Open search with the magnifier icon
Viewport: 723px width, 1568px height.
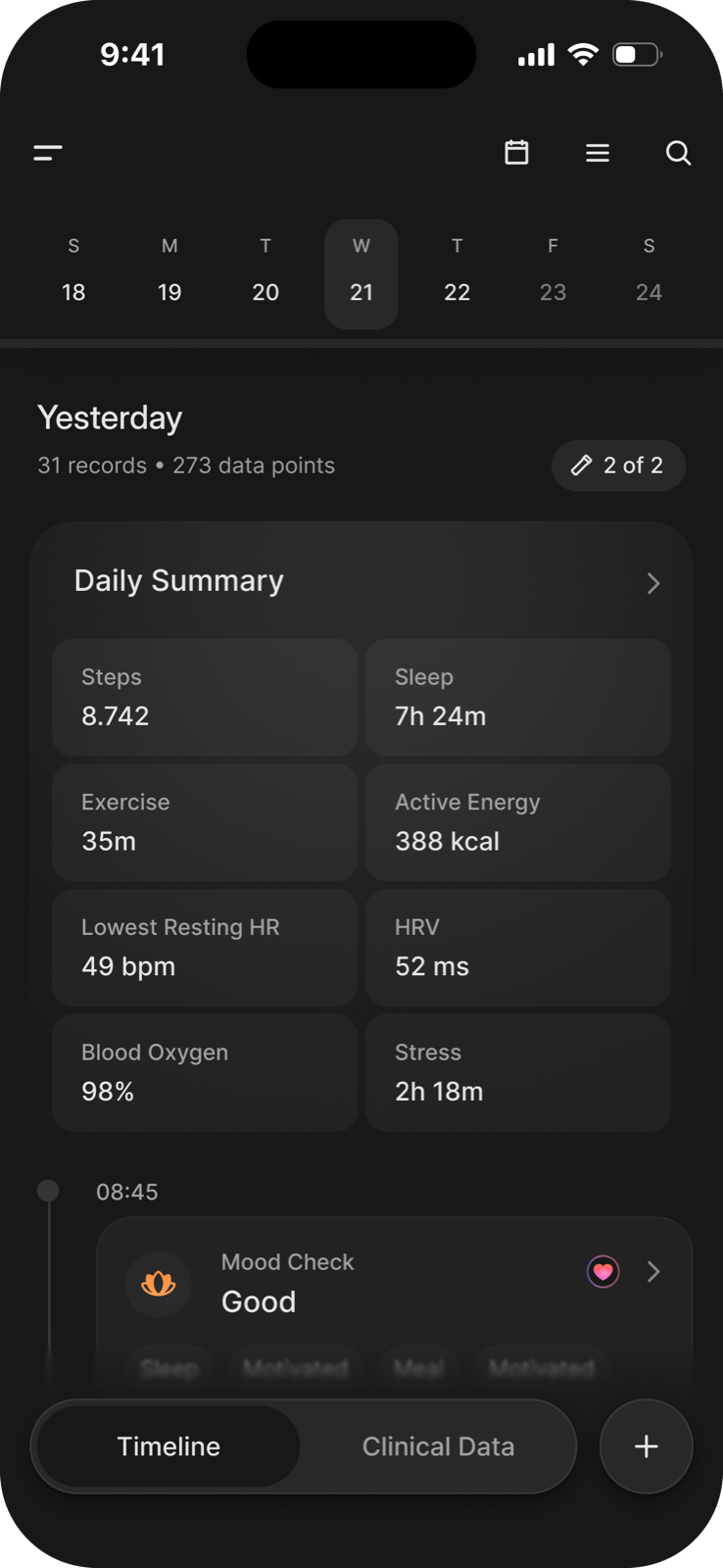pyautogui.click(x=678, y=153)
